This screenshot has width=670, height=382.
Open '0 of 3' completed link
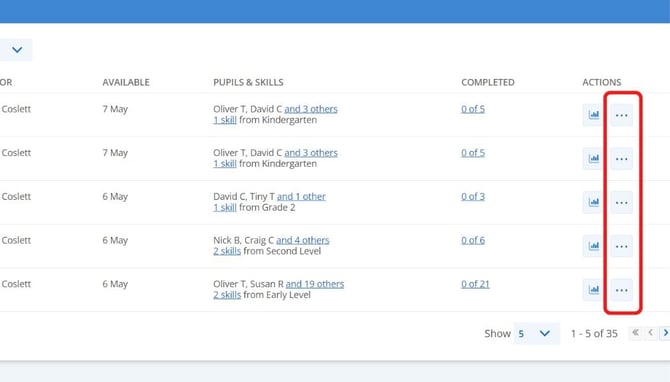click(473, 197)
